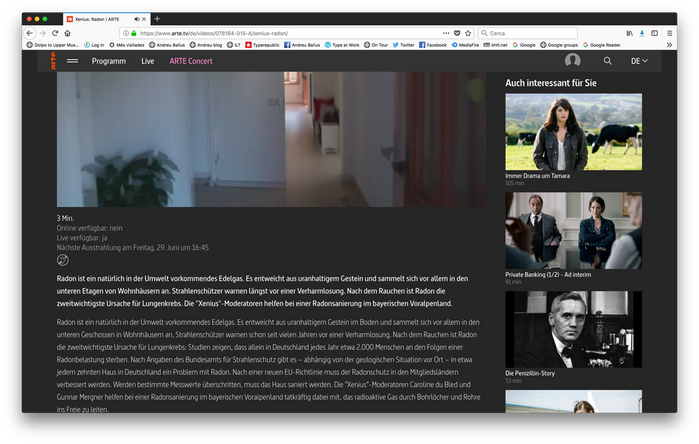Image resolution: width=699 pixels, height=444 pixels.
Task: Click 'Auch interessant für Sie' heading
Action: coord(551,83)
